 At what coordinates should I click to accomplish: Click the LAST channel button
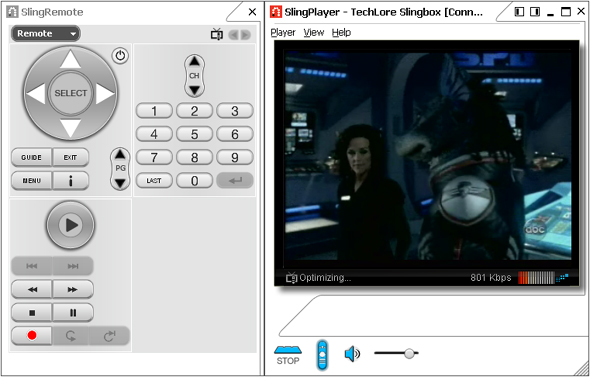coord(154,181)
